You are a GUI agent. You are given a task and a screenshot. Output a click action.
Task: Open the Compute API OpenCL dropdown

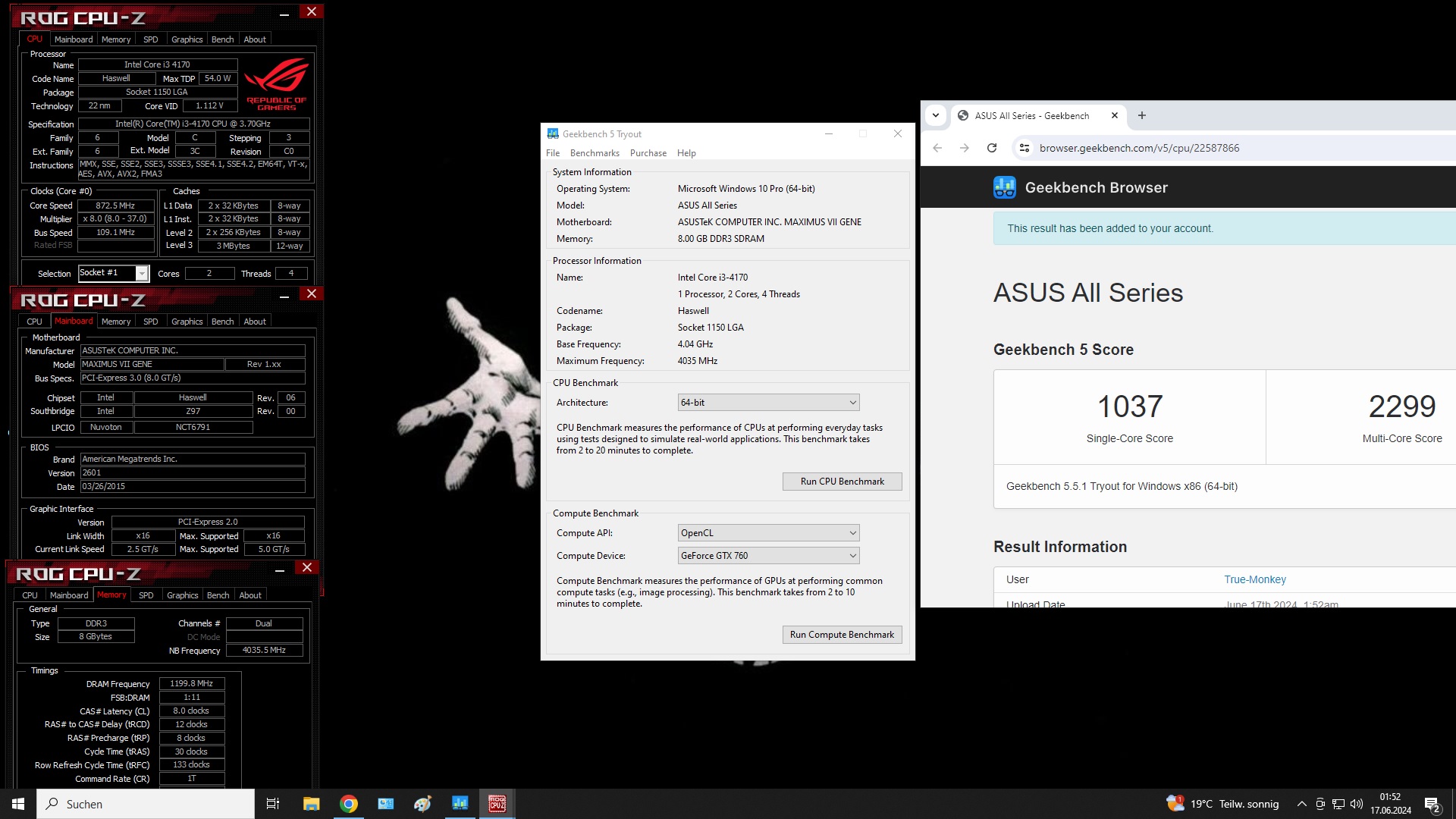[x=768, y=533]
